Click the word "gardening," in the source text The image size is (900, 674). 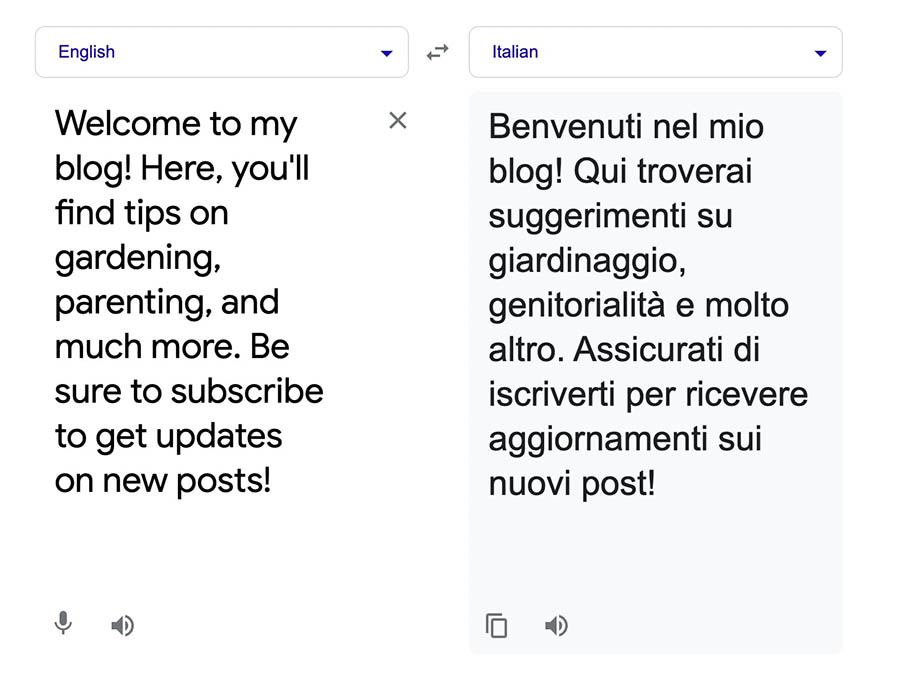point(138,258)
